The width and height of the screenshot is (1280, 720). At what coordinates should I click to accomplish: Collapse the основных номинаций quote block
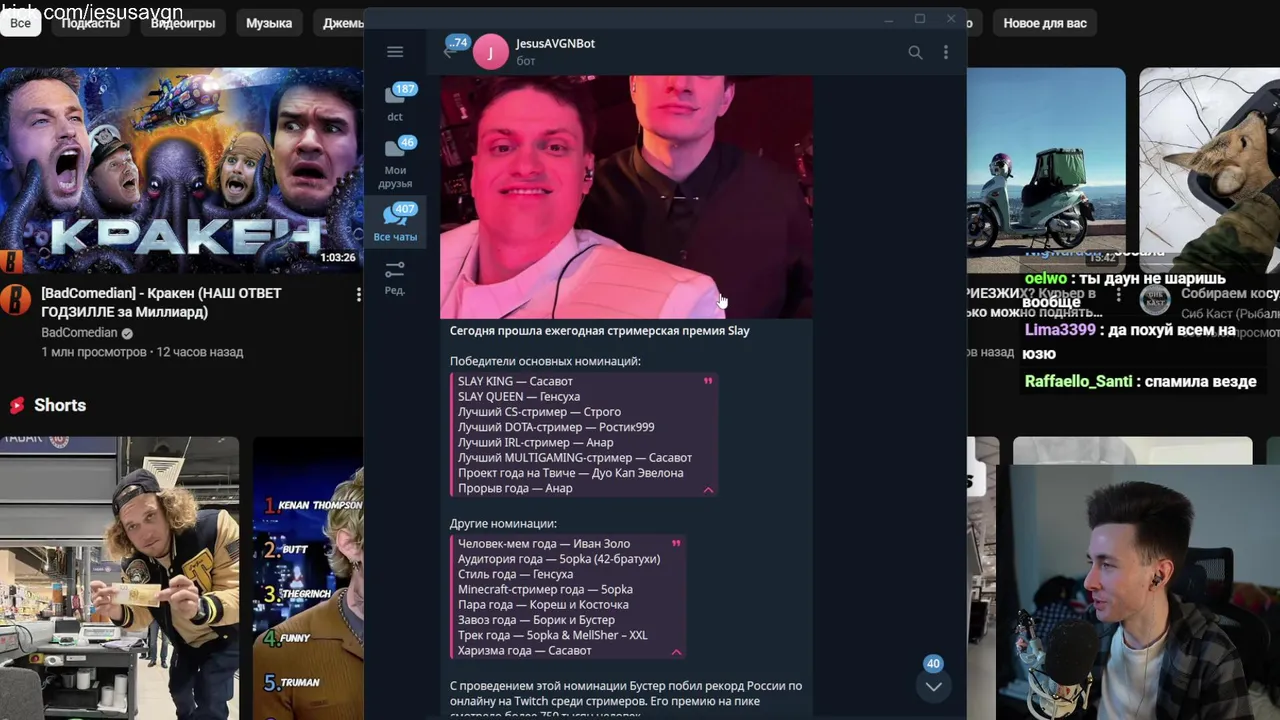tap(708, 489)
